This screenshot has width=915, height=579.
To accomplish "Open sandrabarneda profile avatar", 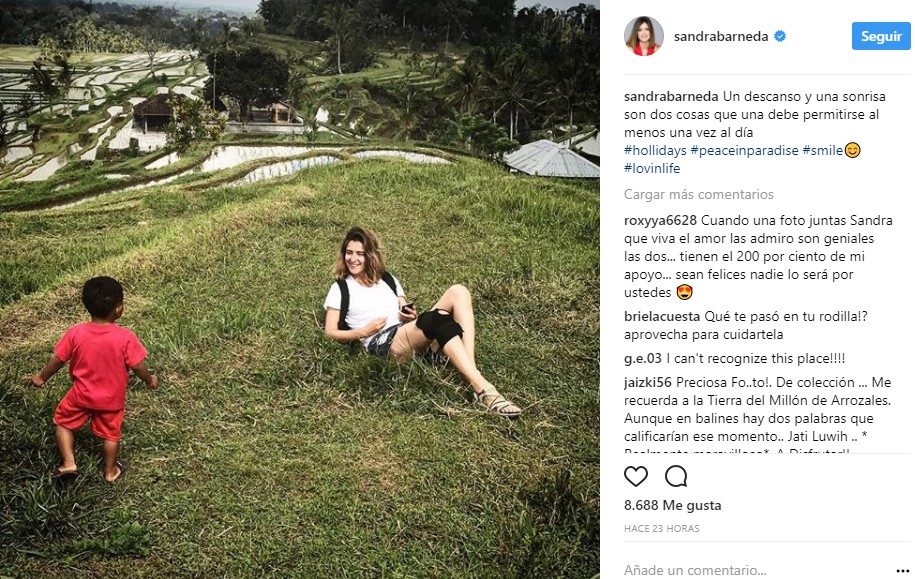I will click(x=643, y=36).
